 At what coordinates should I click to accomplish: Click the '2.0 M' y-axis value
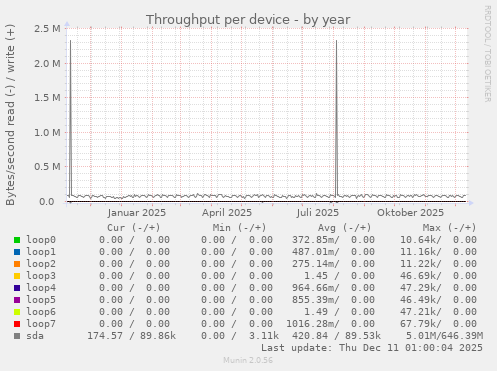pos(47,63)
